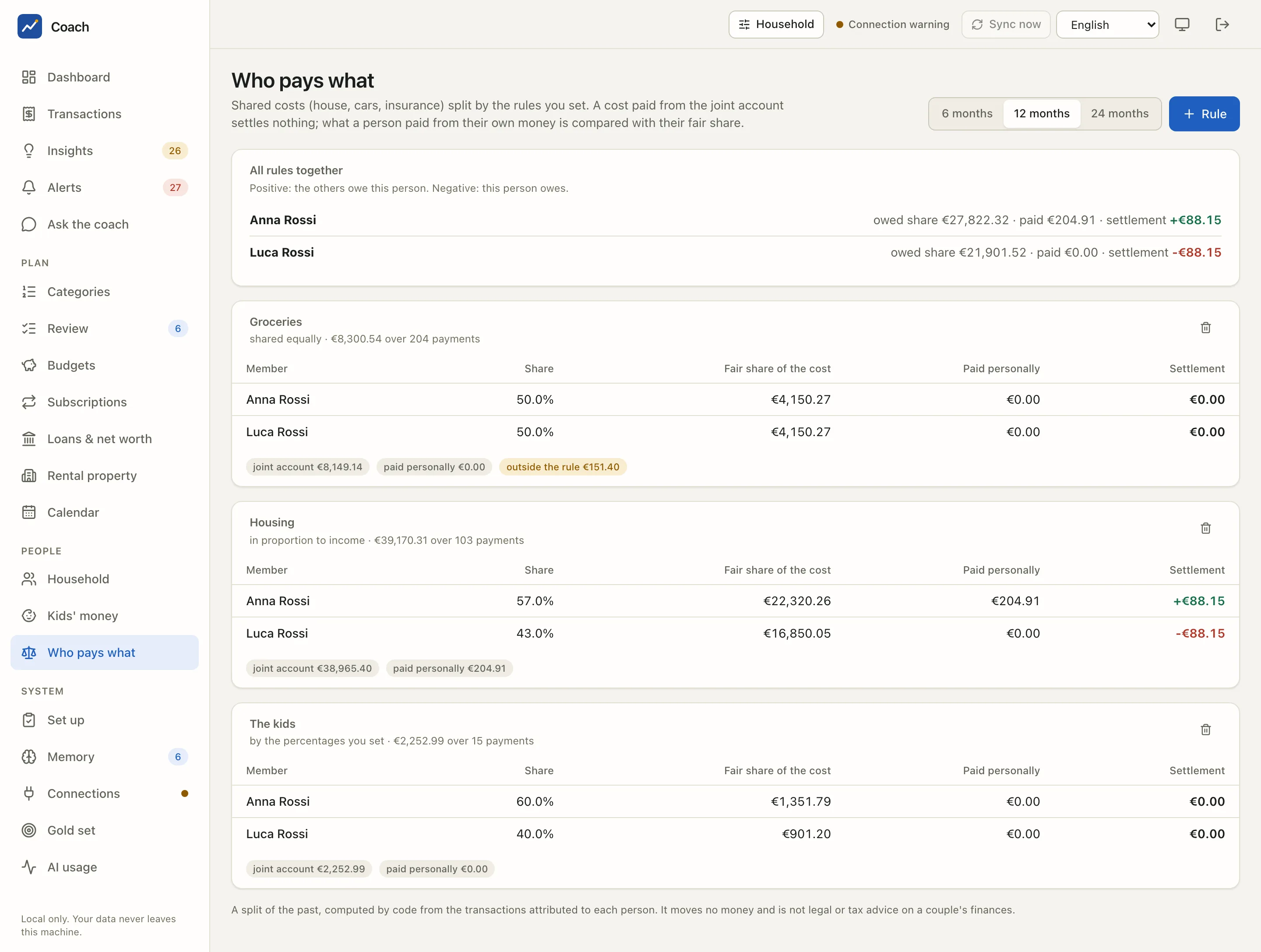This screenshot has width=1261, height=952.
Task: Open Kids' money page
Action: pos(105,616)
